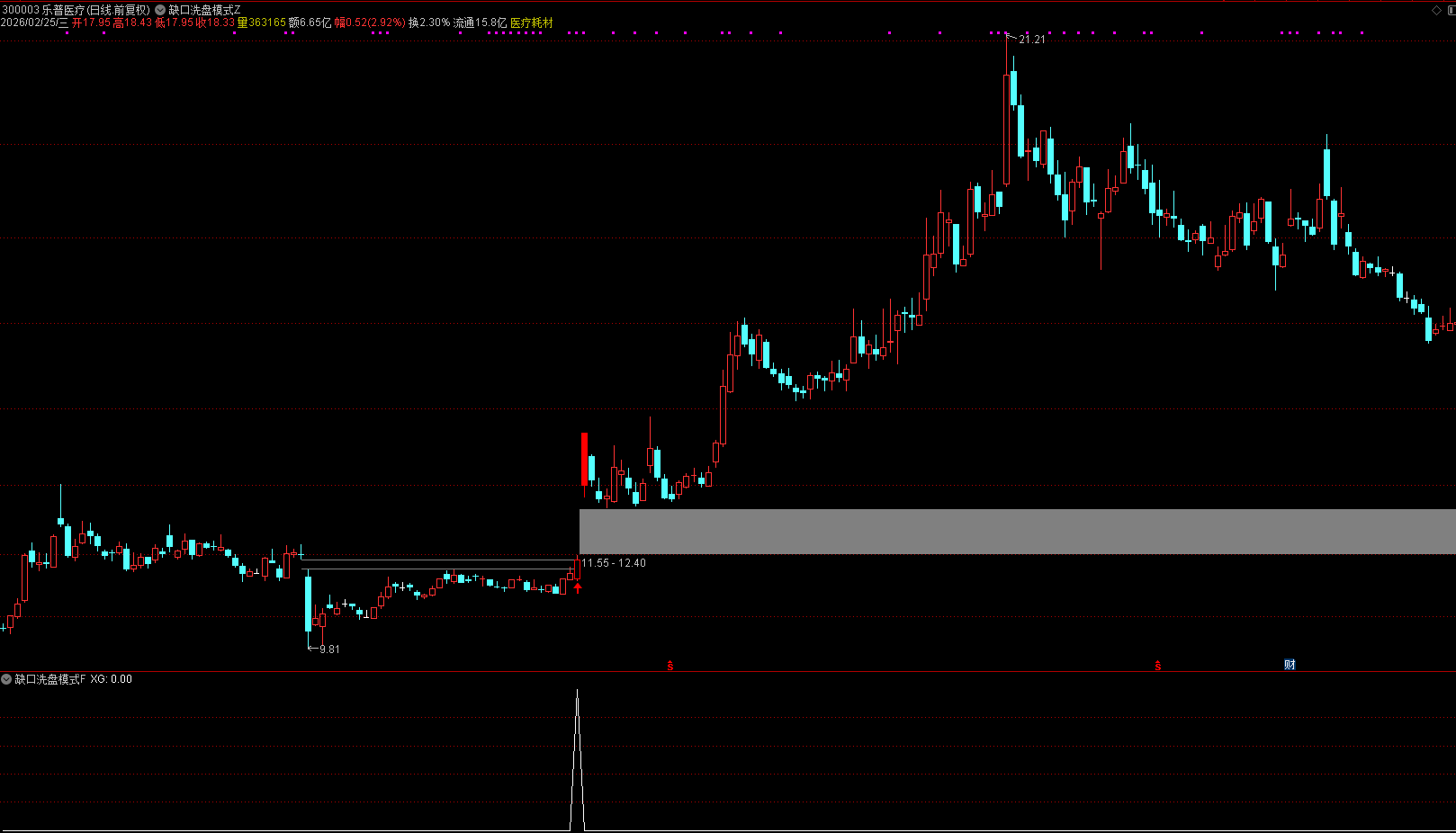Click the 缺口洗盘模式F sub-indicator label
The height and width of the screenshot is (833, 1456).
(x=50, y=679)
